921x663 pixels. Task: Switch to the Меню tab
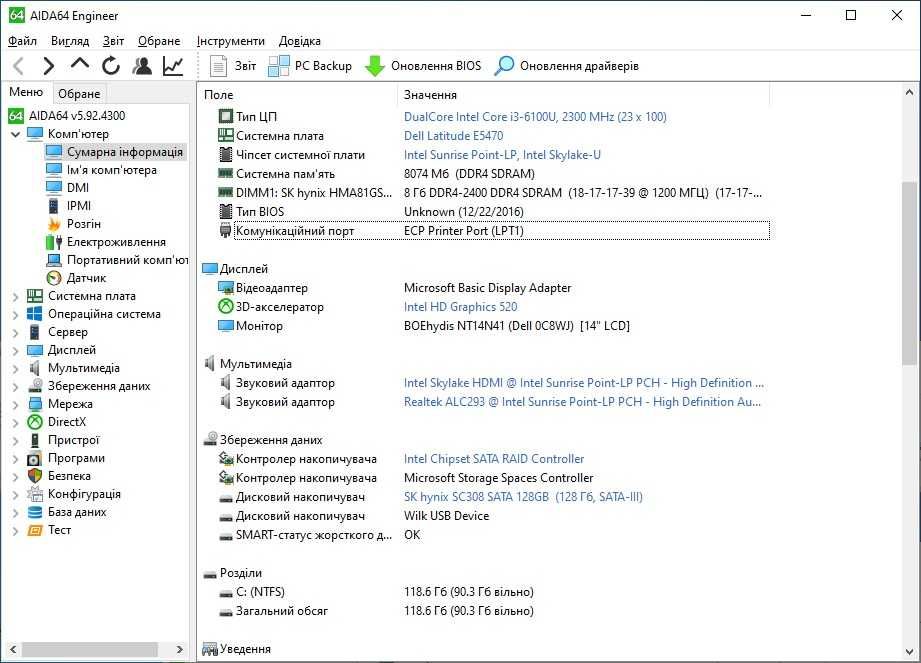26,92
